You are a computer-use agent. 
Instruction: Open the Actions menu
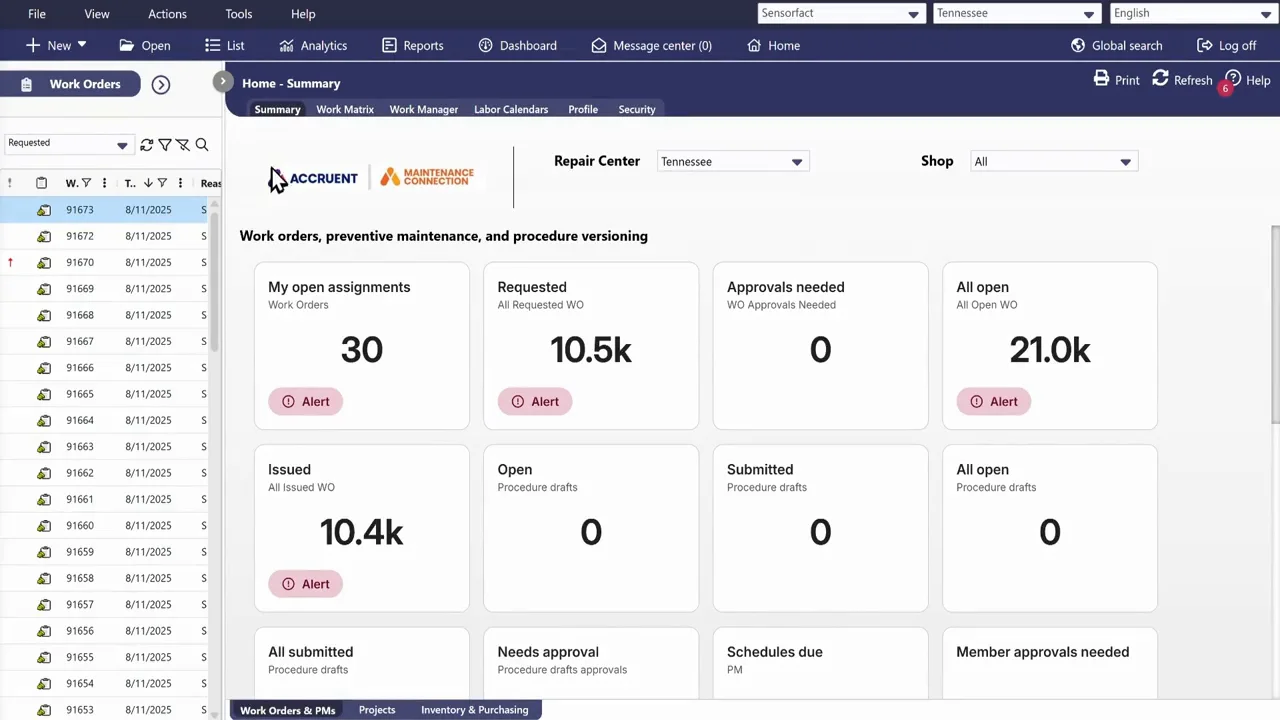pyautogui.click(x=167, y=14)
